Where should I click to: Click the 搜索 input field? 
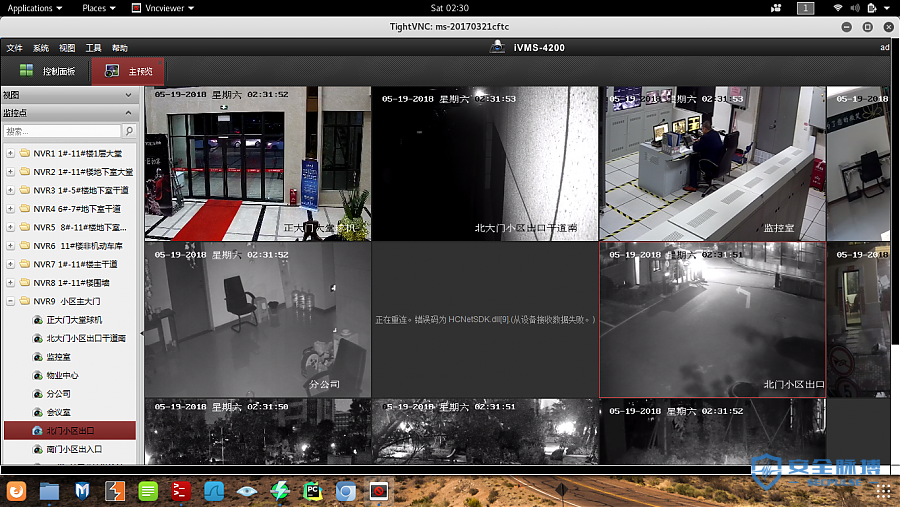[x=62, y=131]
